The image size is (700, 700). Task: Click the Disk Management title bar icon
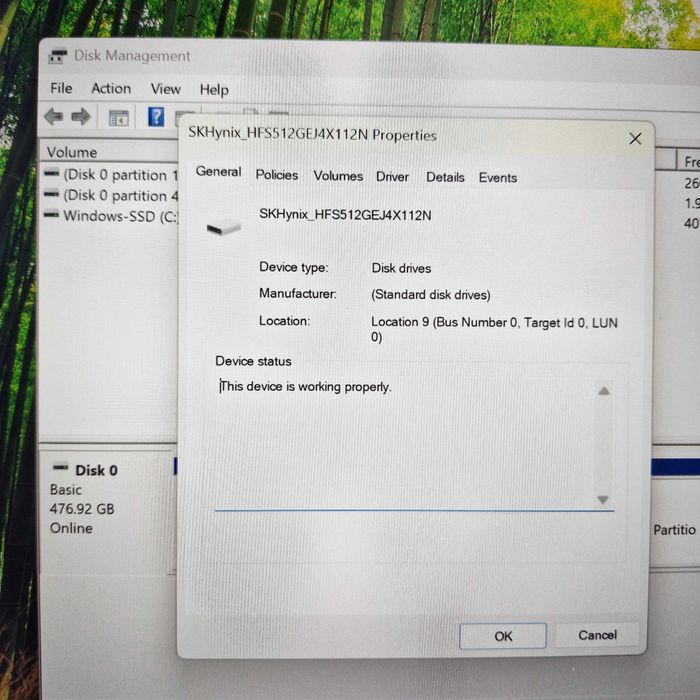(x=58, y=56)
